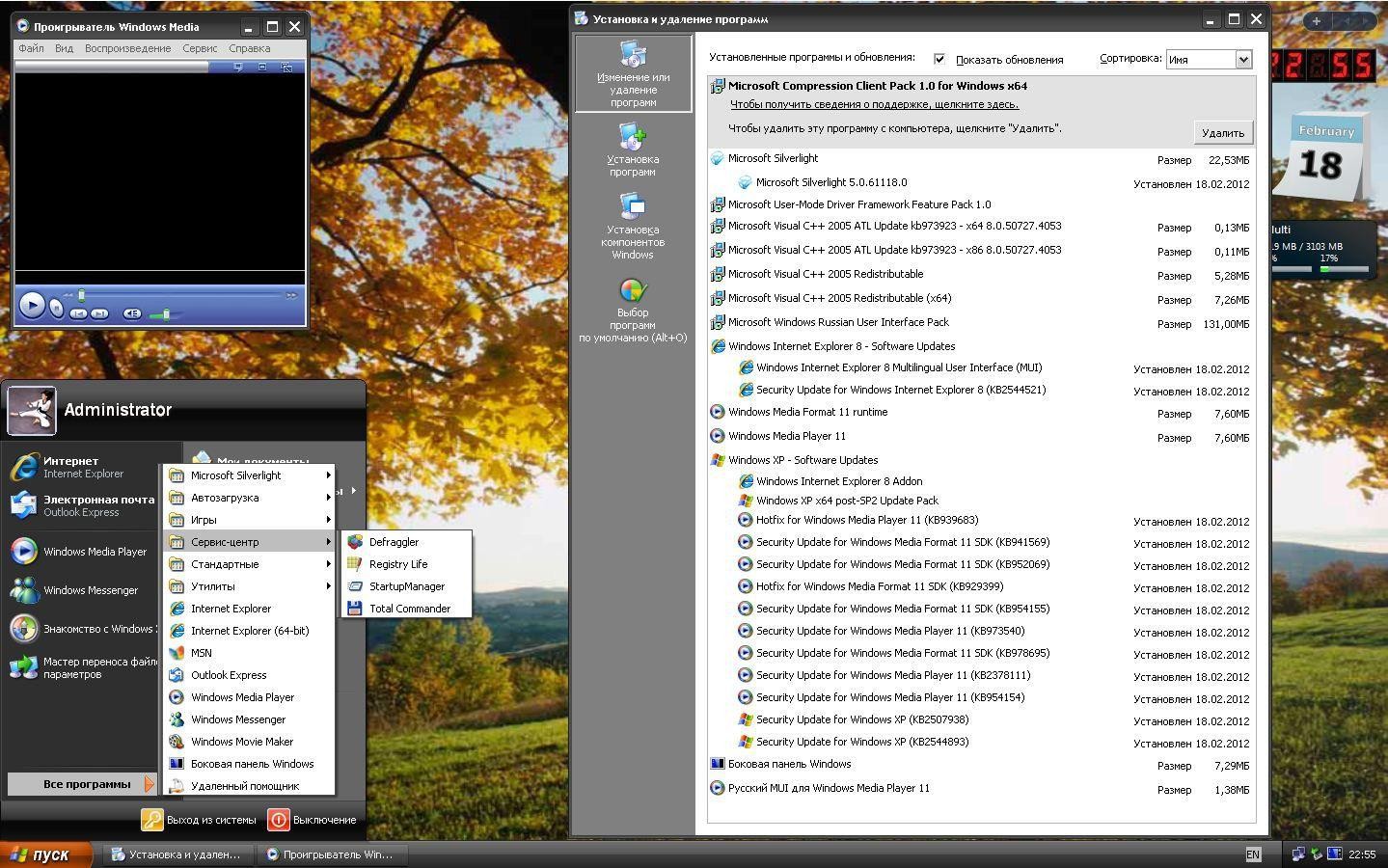The width and height of the screenshot is (1388, 868).
Task: Switch to Установка и удаление taskbar button
Action: (177, 854)
